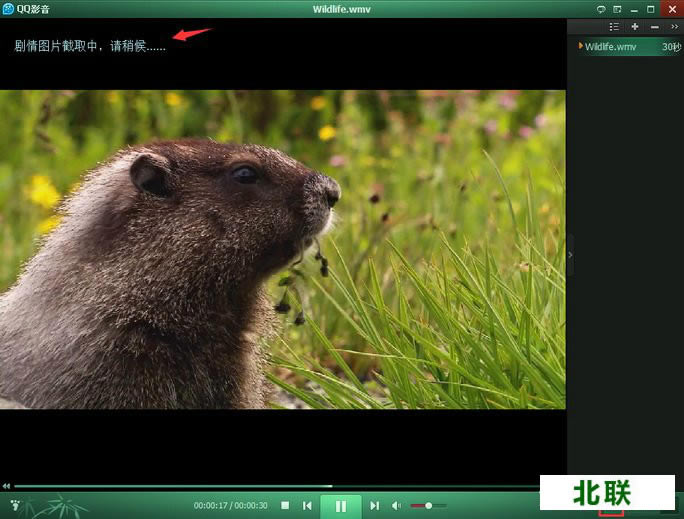Pause the video playback
The height and width of the screenshot is (519, 684).
(341, 506)
